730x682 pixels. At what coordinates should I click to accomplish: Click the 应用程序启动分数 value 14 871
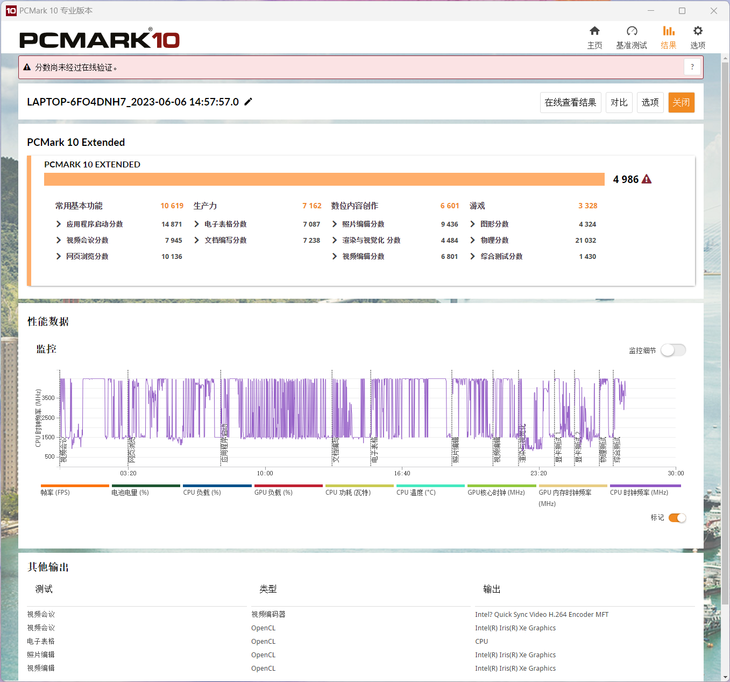pos(171,224)
